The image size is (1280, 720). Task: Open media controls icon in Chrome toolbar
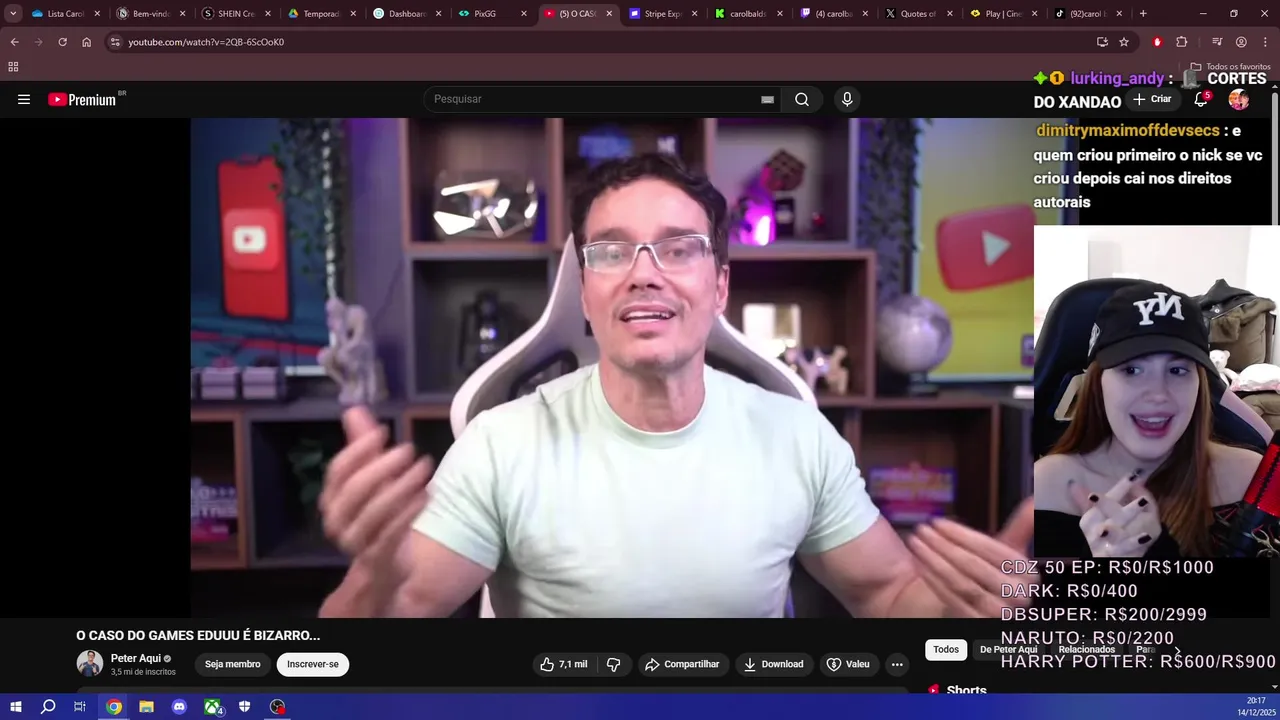tap(1217, 42)
